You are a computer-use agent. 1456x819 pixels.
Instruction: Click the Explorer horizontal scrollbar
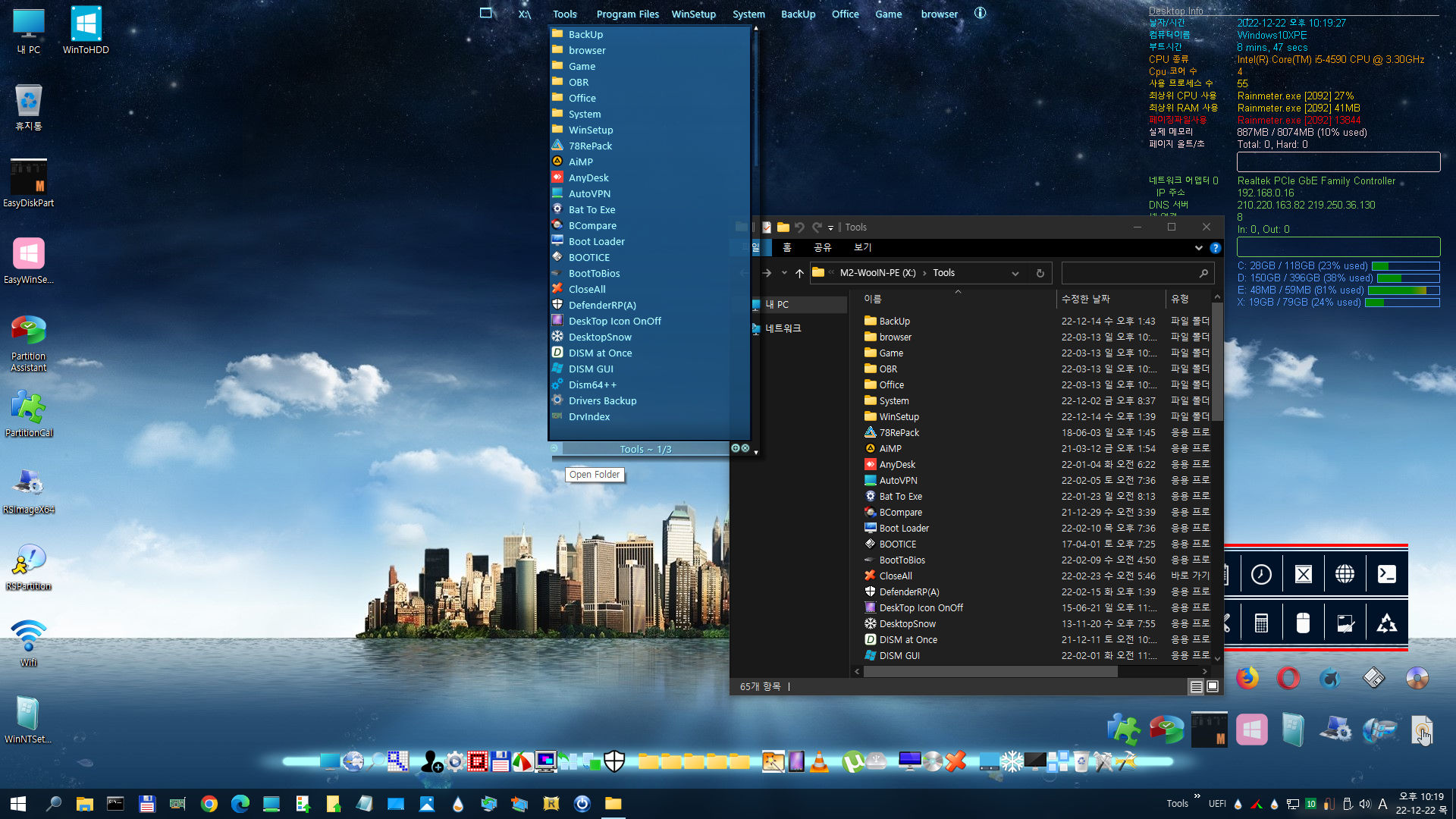(x=990, y=671)
